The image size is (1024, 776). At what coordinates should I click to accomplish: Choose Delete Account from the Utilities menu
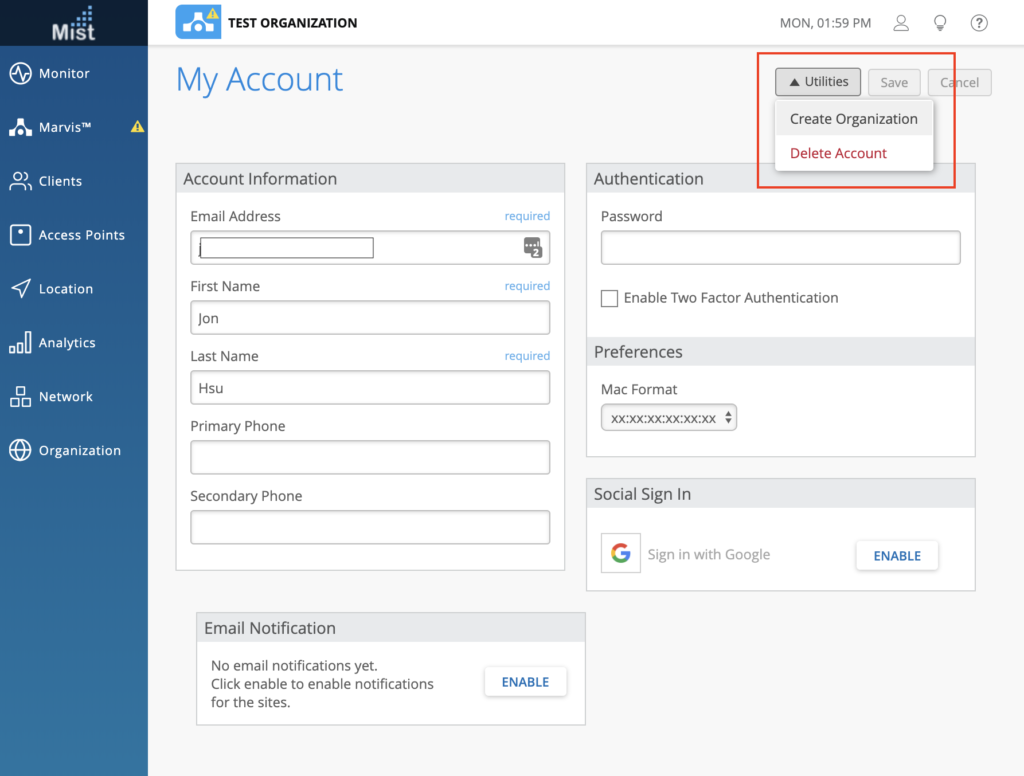coord(837,153)
